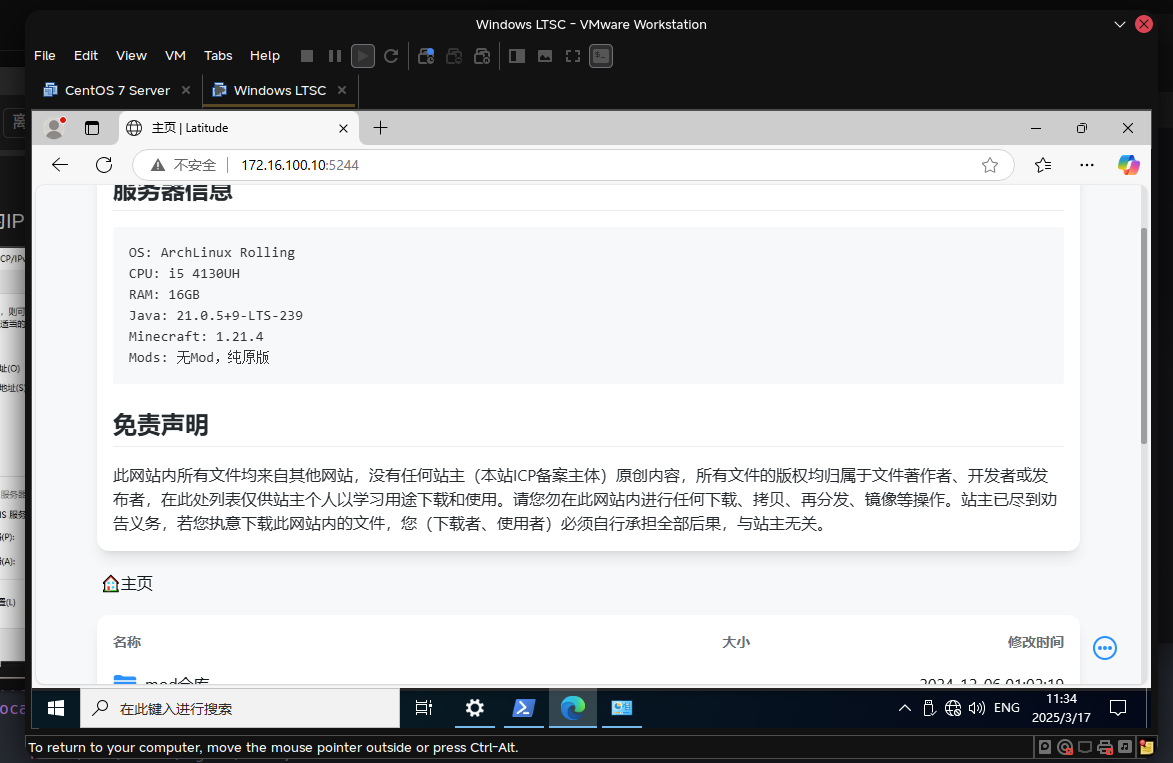The height and width of the screenshot is (763, 1173).
Task: Open Edge's Settings and more menu
Action: (1086, 165)
